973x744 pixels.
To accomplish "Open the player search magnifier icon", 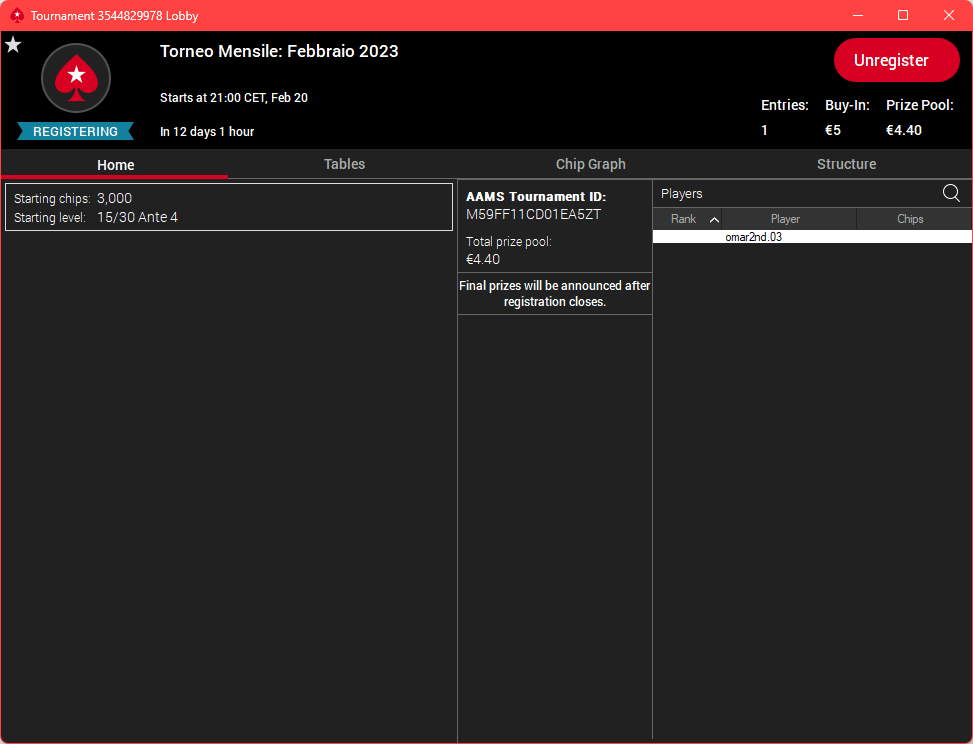I will coord(951,193).
